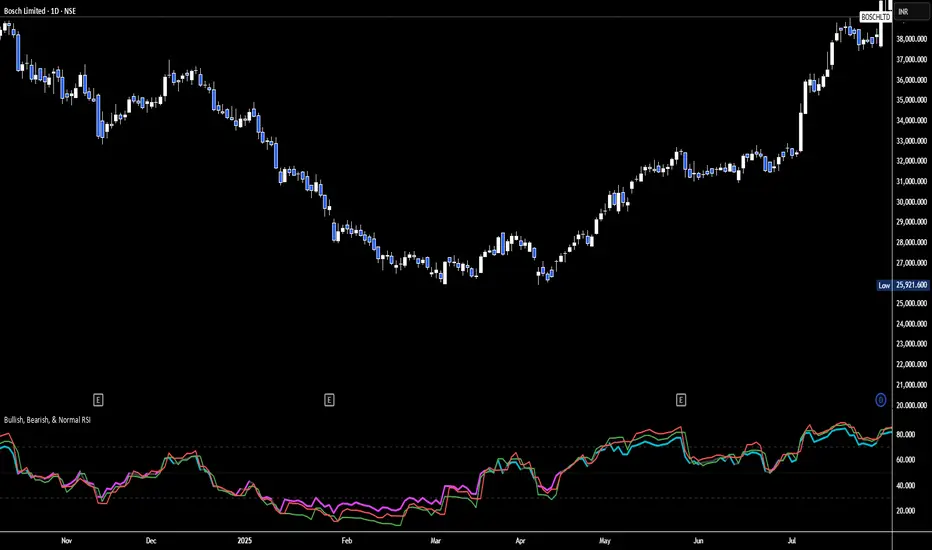Click the 20.000 RSI scale label
This screenshot has height=550, width=932.
coord(906,511)
